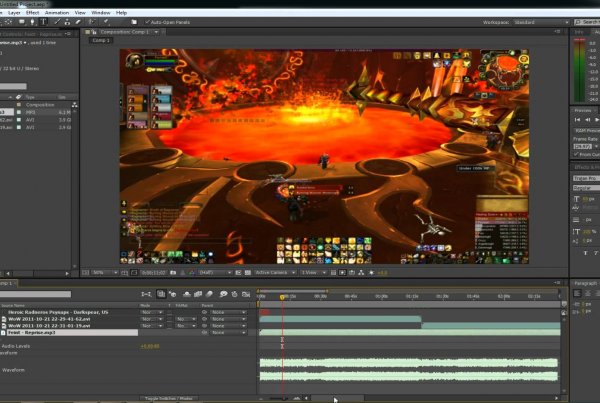Click the Fast Previews icon in viewer
Viewport: 600px width, 403px height.
342,272
